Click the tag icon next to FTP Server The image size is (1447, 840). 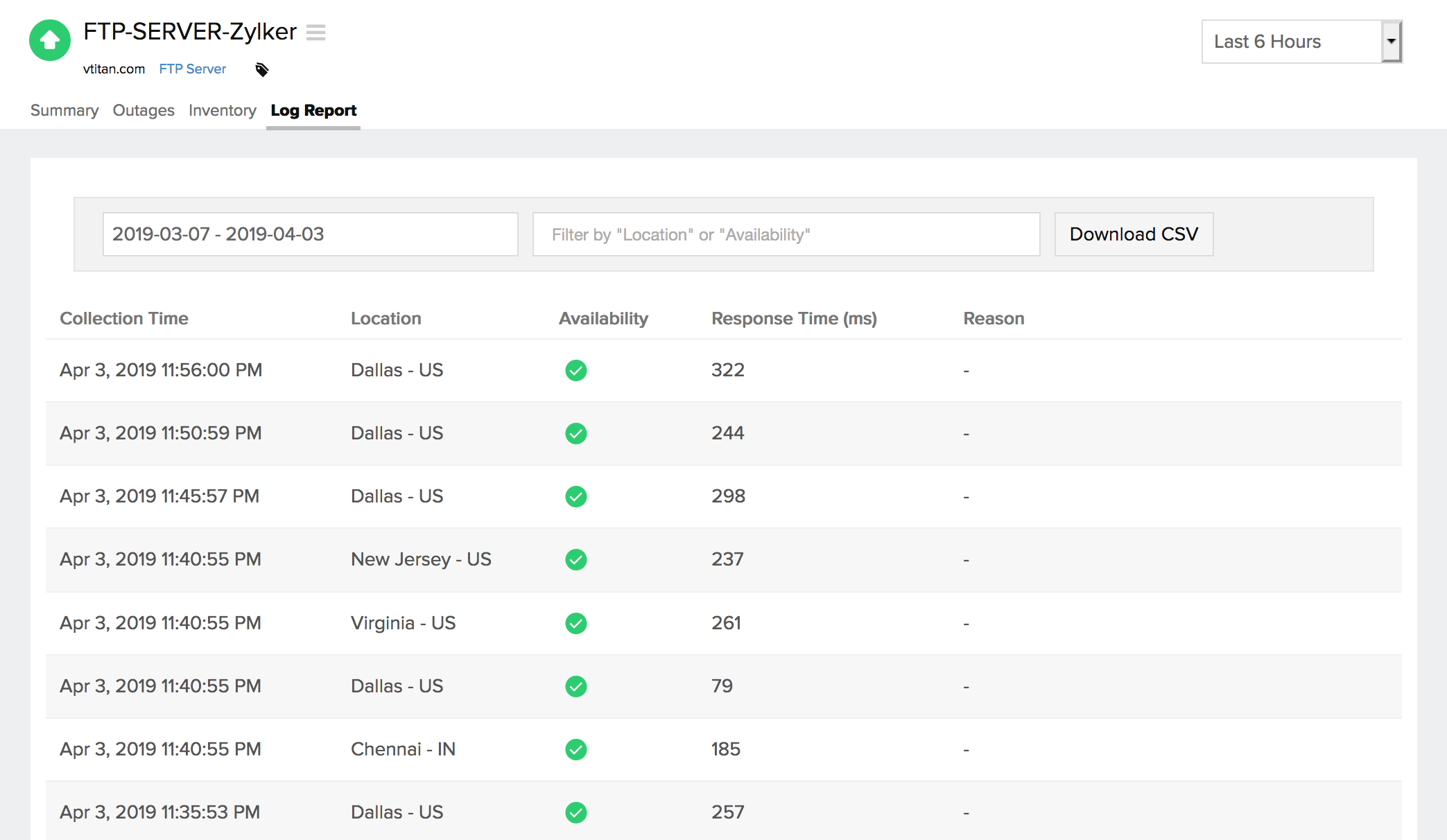pos(261,69)
